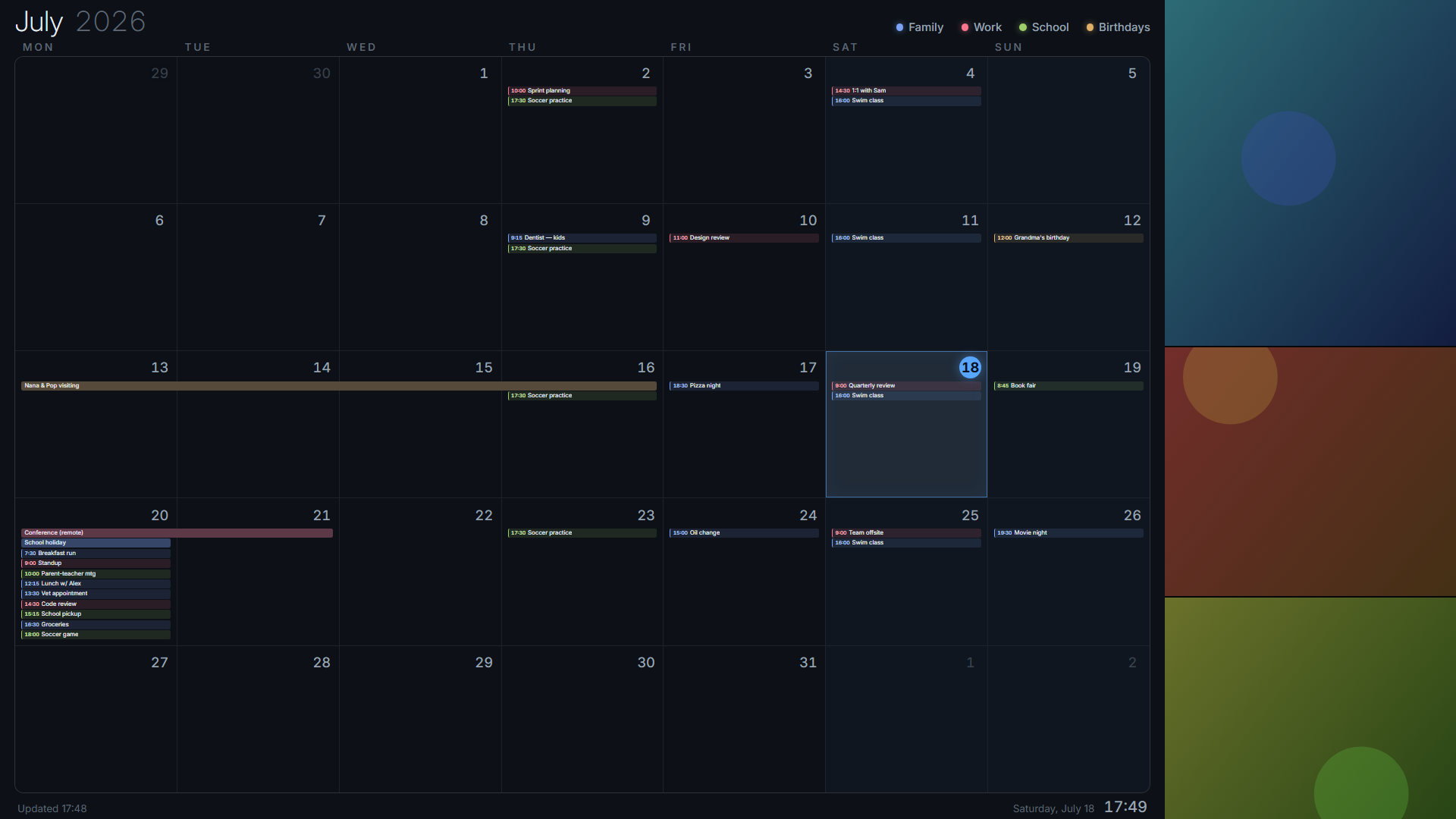
Task: Click the July 2026 month title
Action: click(x=80, y=21)
